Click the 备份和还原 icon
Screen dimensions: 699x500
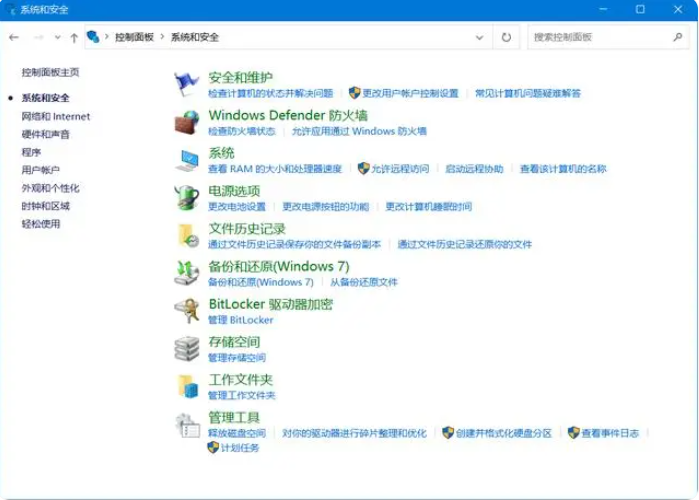coord(187,273)
